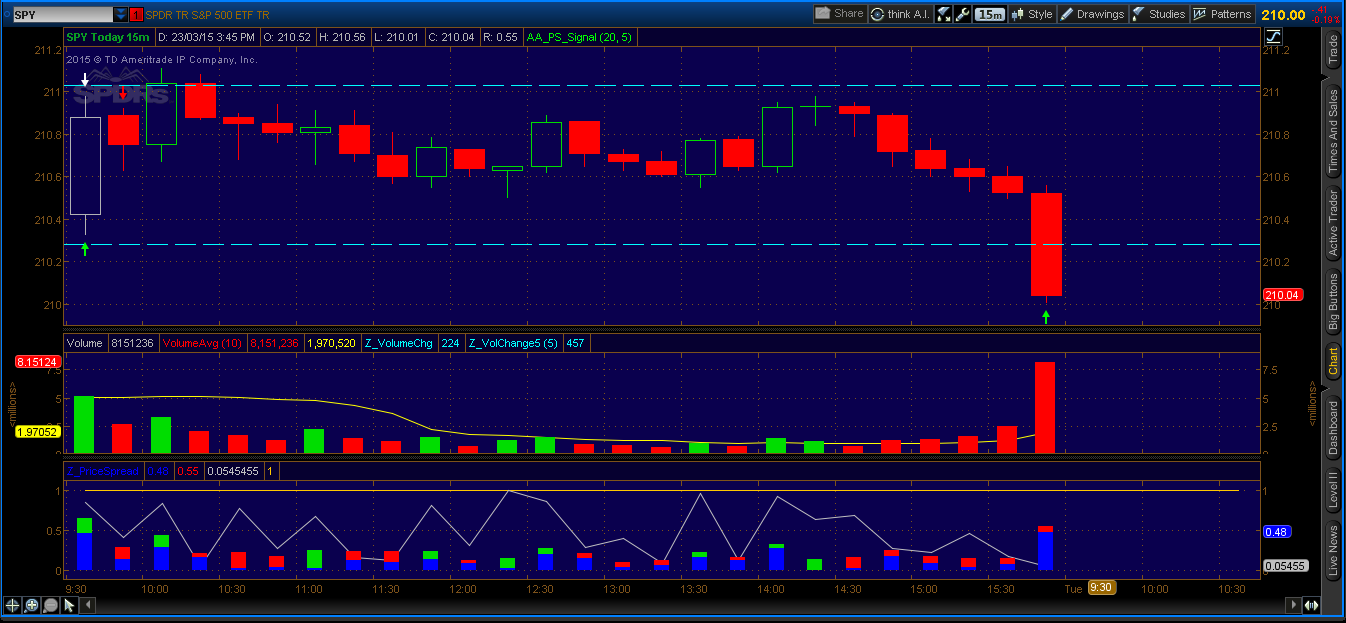The image size is (1346, 623).
Task: Open chart settings wrench icon
Action: click(x=962, y=14)
